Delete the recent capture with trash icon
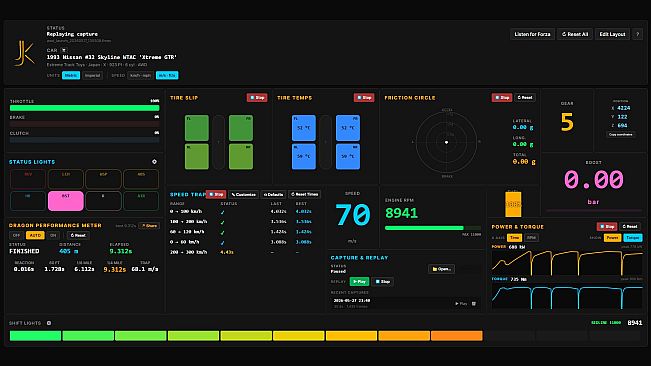The width and height of the screenshot is (651, 366). (x=474, y=304)
